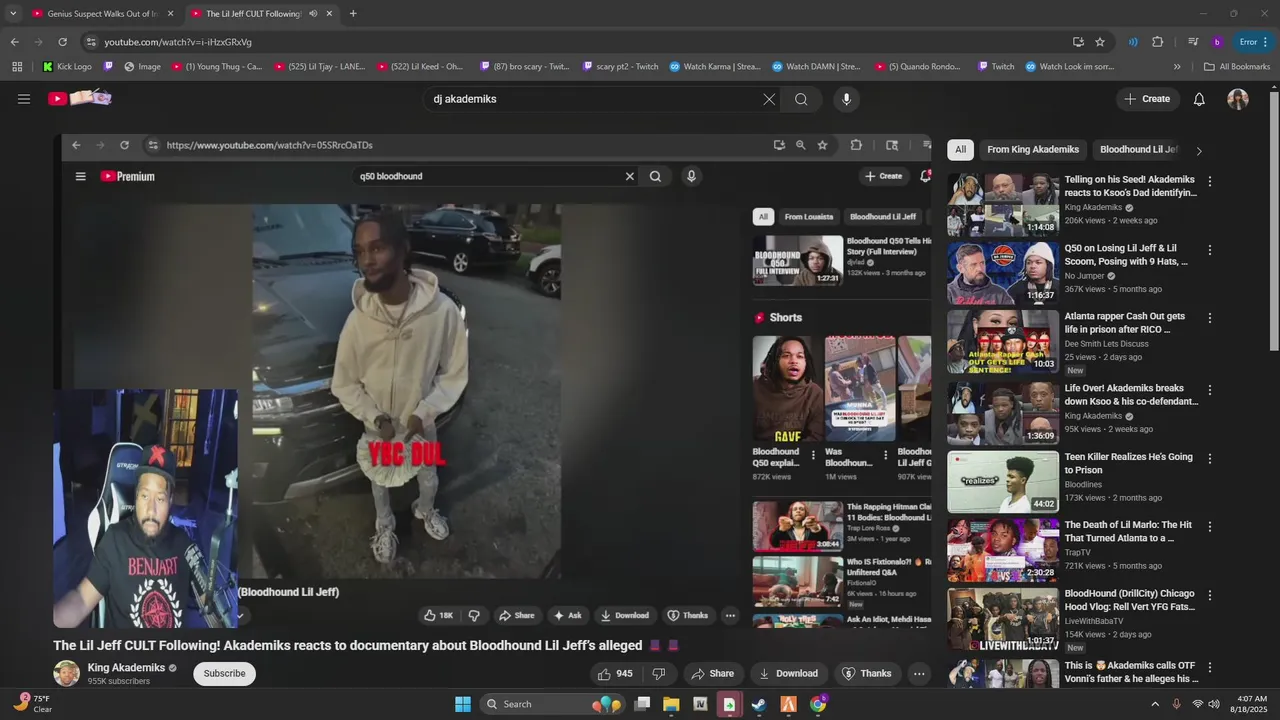Open more actions ellipsis beside Thanks
The height and width of the screenshot is (720, 1280).
(x=919, y=674)
